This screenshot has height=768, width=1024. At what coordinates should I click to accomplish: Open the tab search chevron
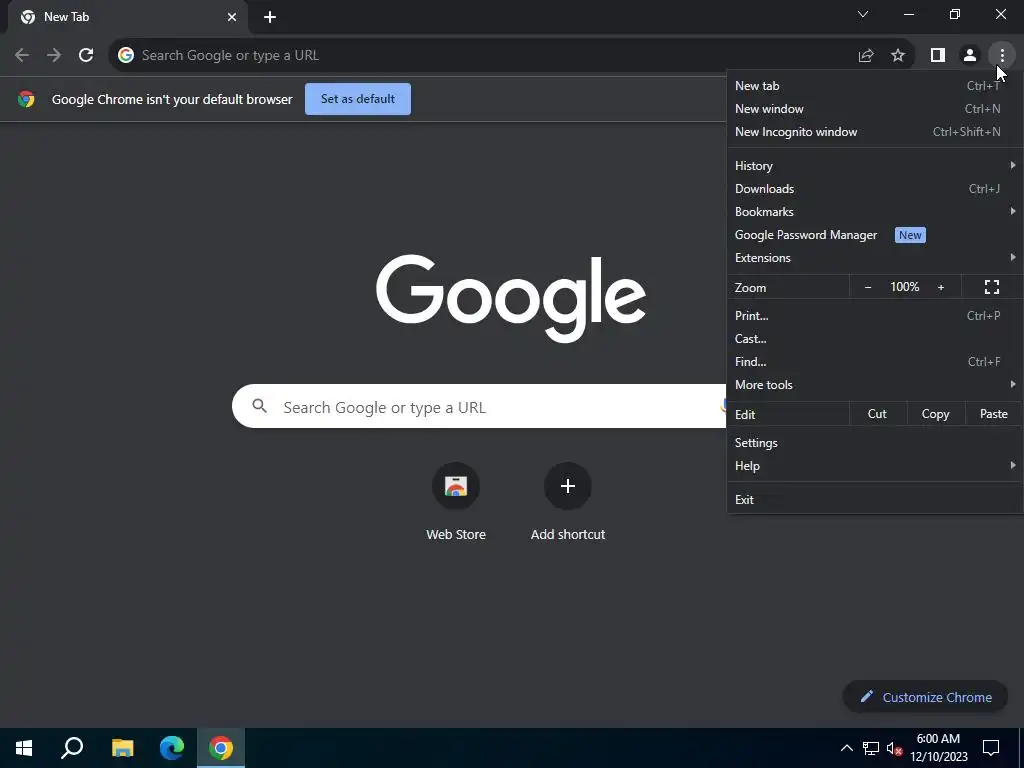click(863, 14)
